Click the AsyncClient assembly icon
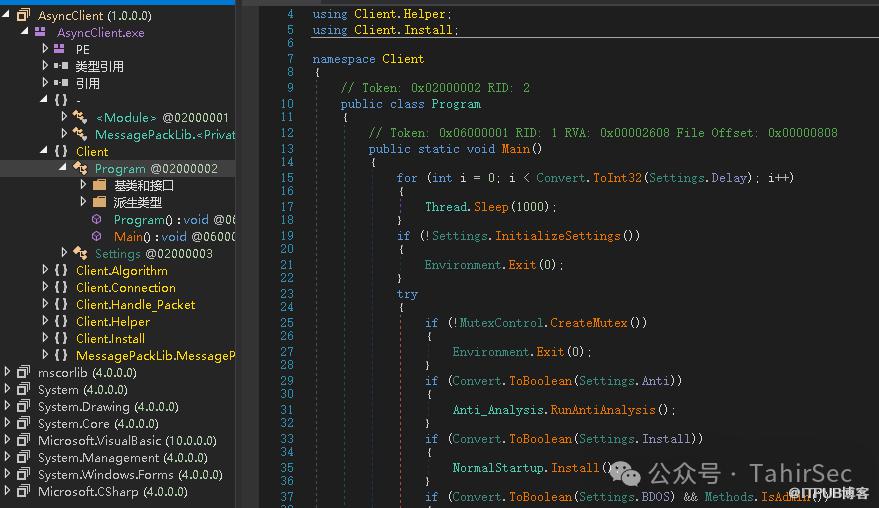 [24, 16]
